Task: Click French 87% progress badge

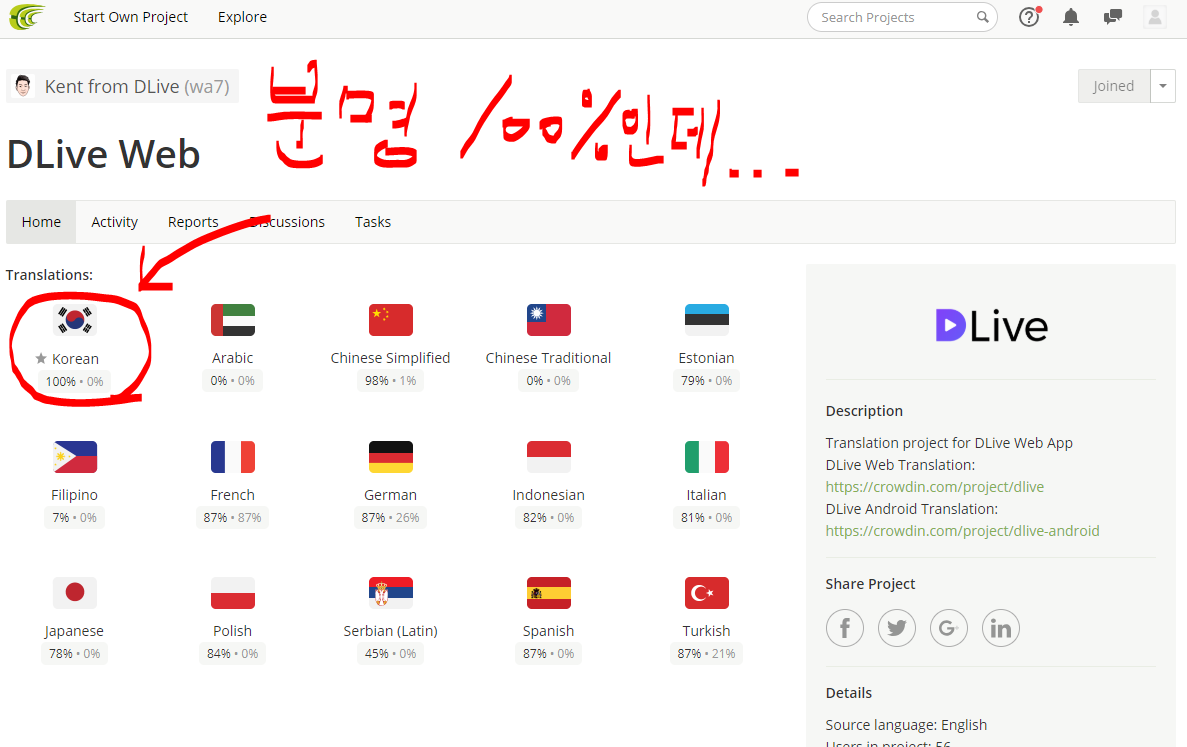Action: [x=232, y=518]
